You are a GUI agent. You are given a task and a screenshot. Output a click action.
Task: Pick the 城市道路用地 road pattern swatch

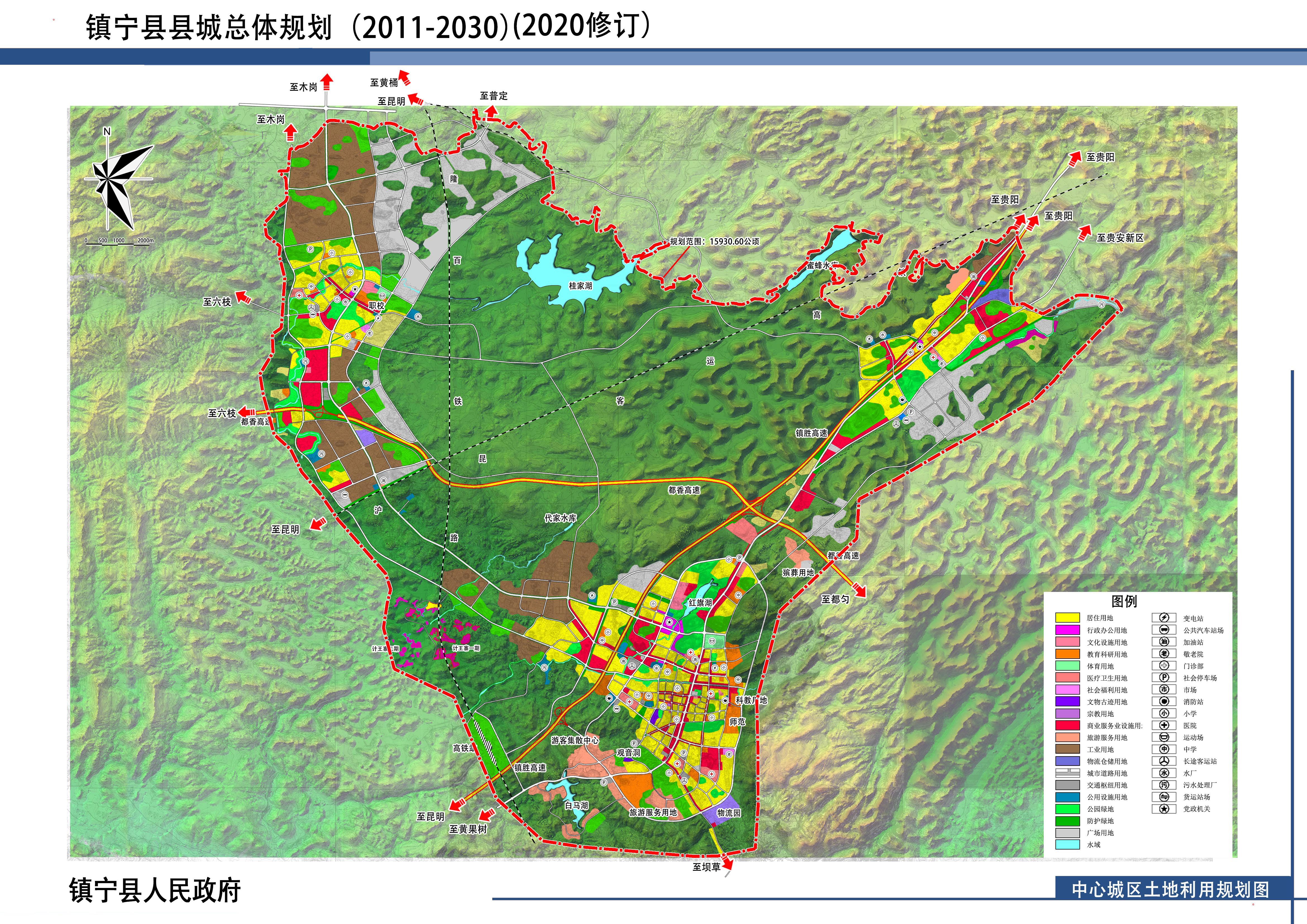[x=1067, y=773]
